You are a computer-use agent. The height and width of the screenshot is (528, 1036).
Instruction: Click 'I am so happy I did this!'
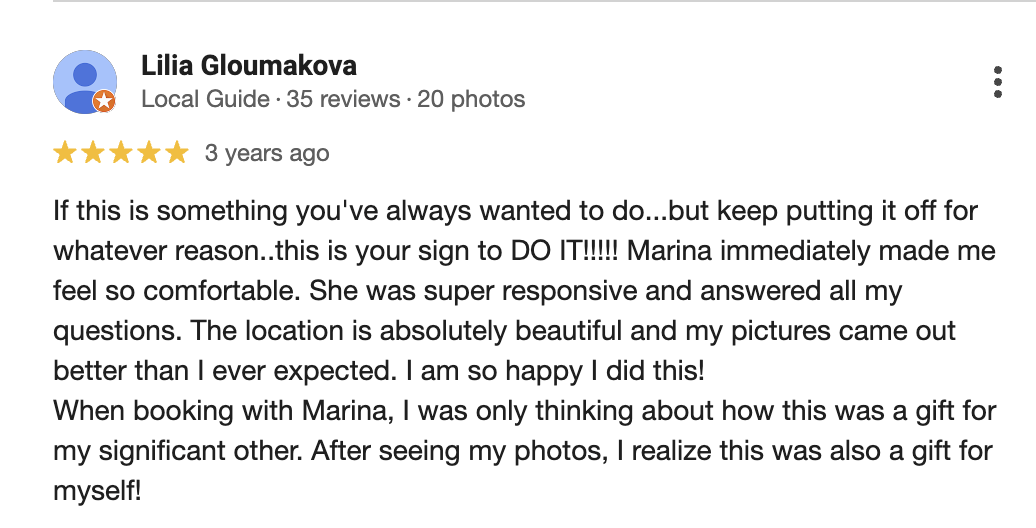coord(555,371)
